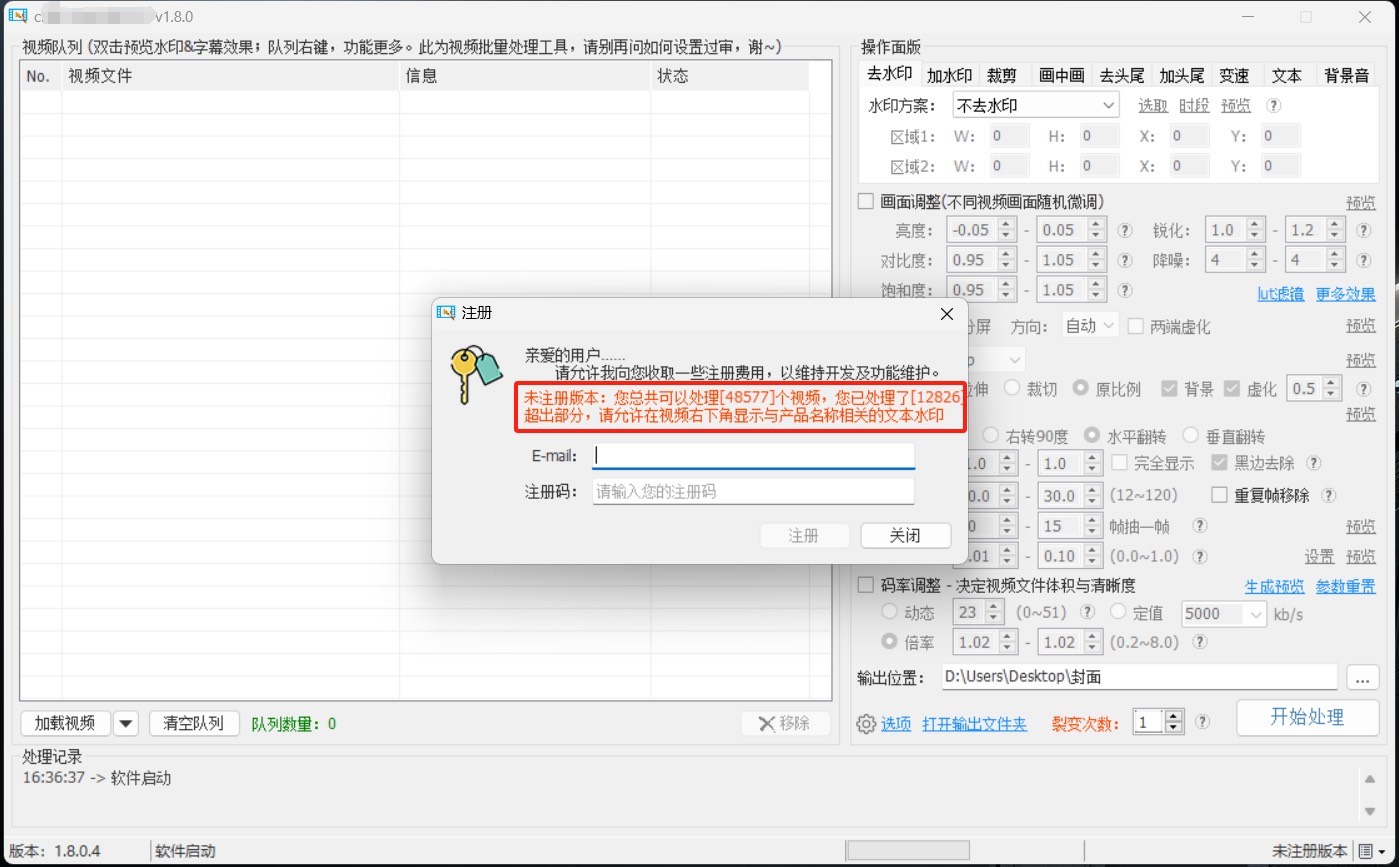
Task: Click the 参数重置 link
Action: (x=1345, y=586)
